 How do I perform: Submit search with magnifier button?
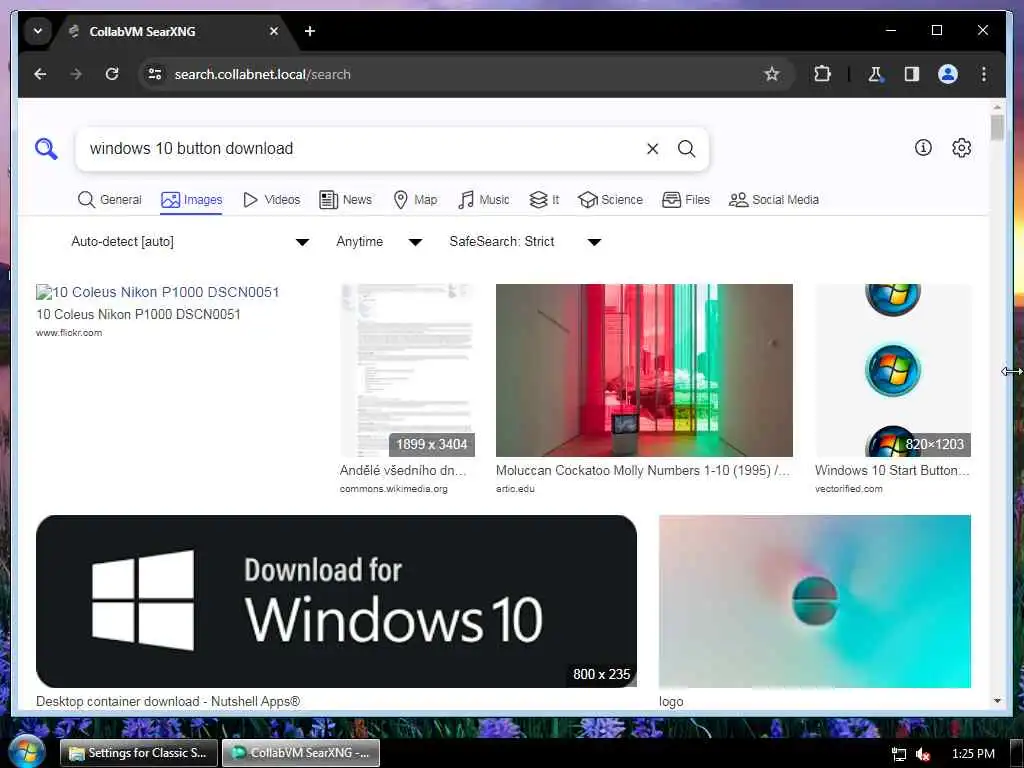coord(686,149)
